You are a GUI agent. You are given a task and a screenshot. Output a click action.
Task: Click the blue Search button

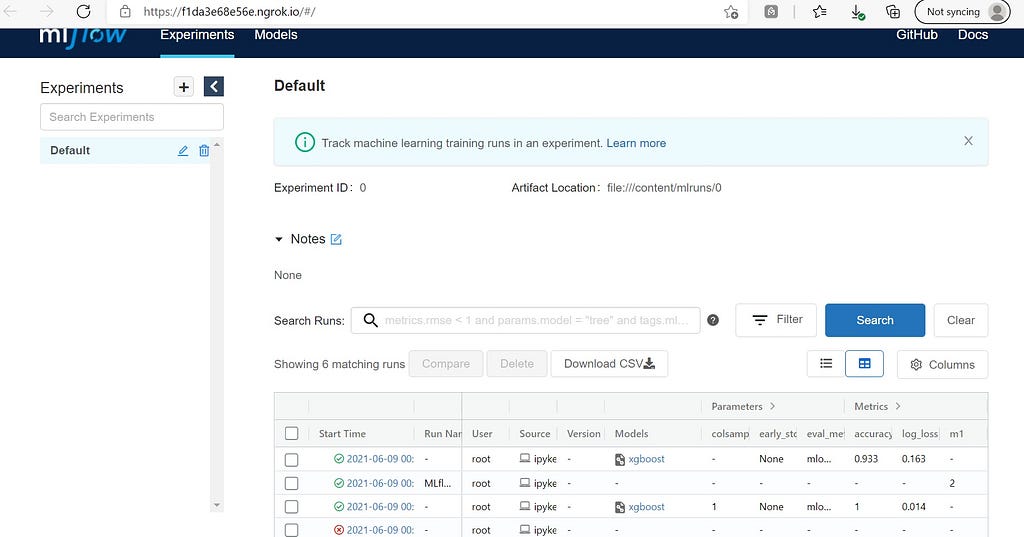point(874,320)
